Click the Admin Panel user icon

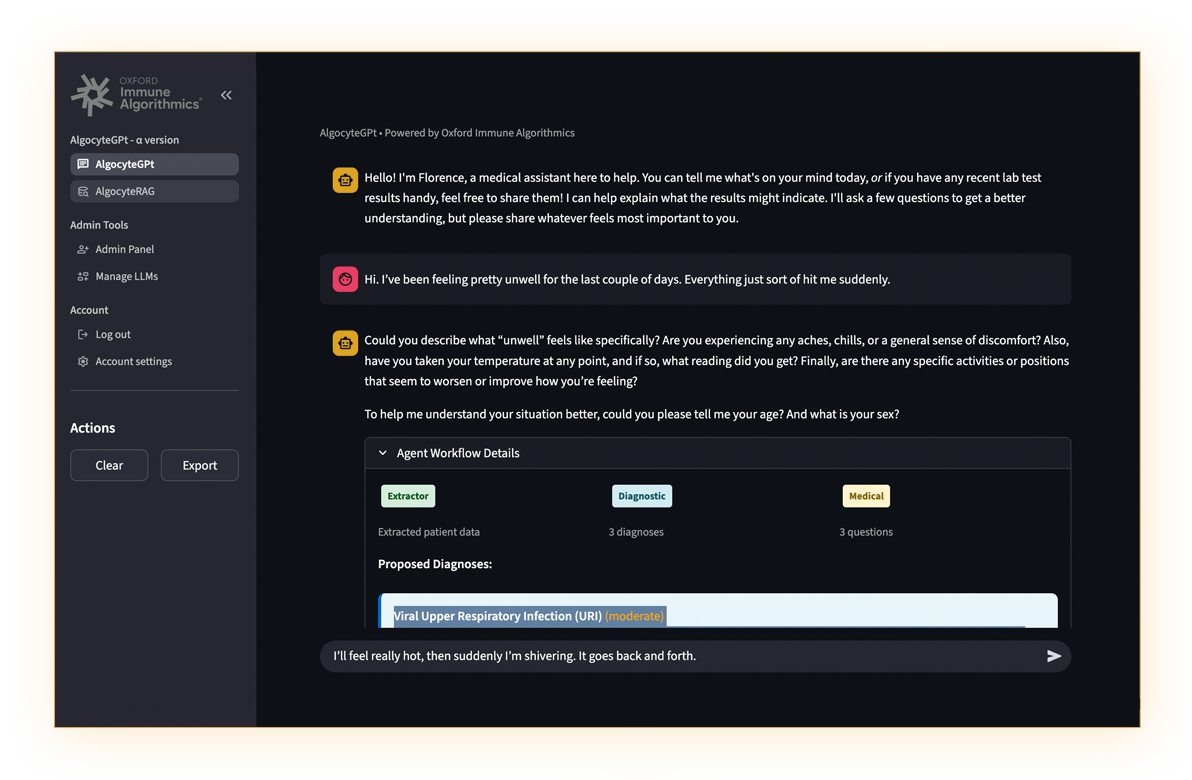(83, 249)
